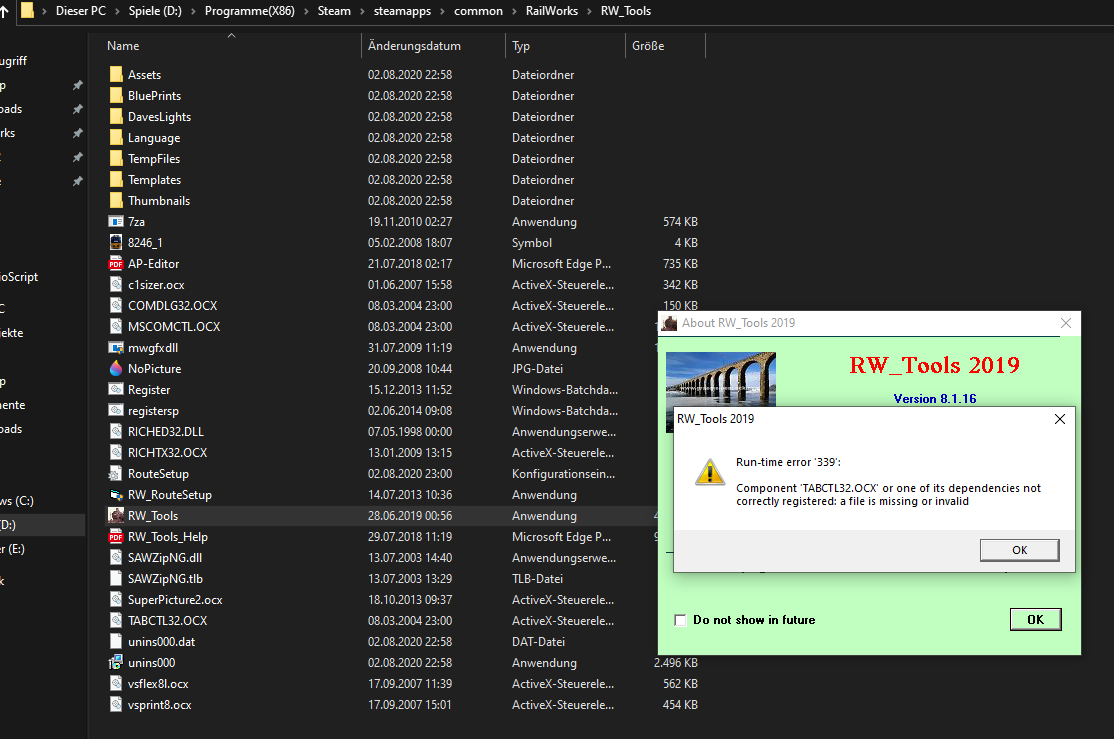Screen dimensions: 1114x739
Task: Select the 7za application icon
Action: (x=116, y=222)
